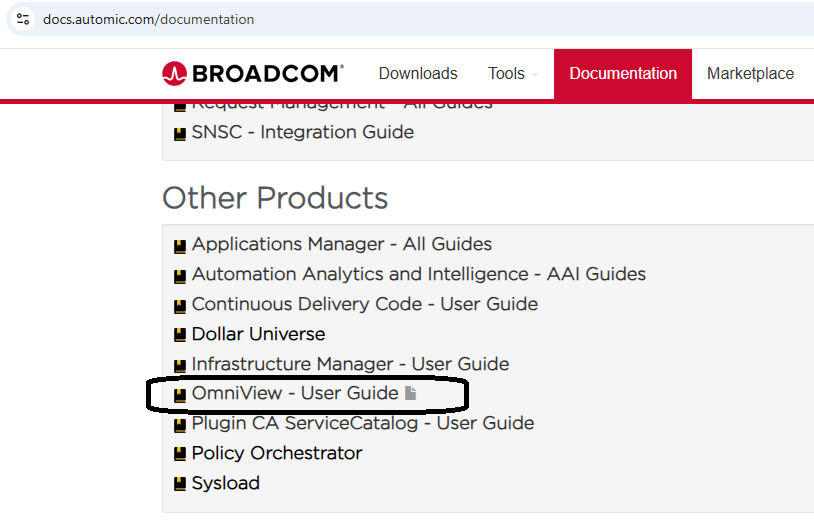Go to Marketplace in the navigation
This screenshot has width=814, height=525.
pos(750,74)
